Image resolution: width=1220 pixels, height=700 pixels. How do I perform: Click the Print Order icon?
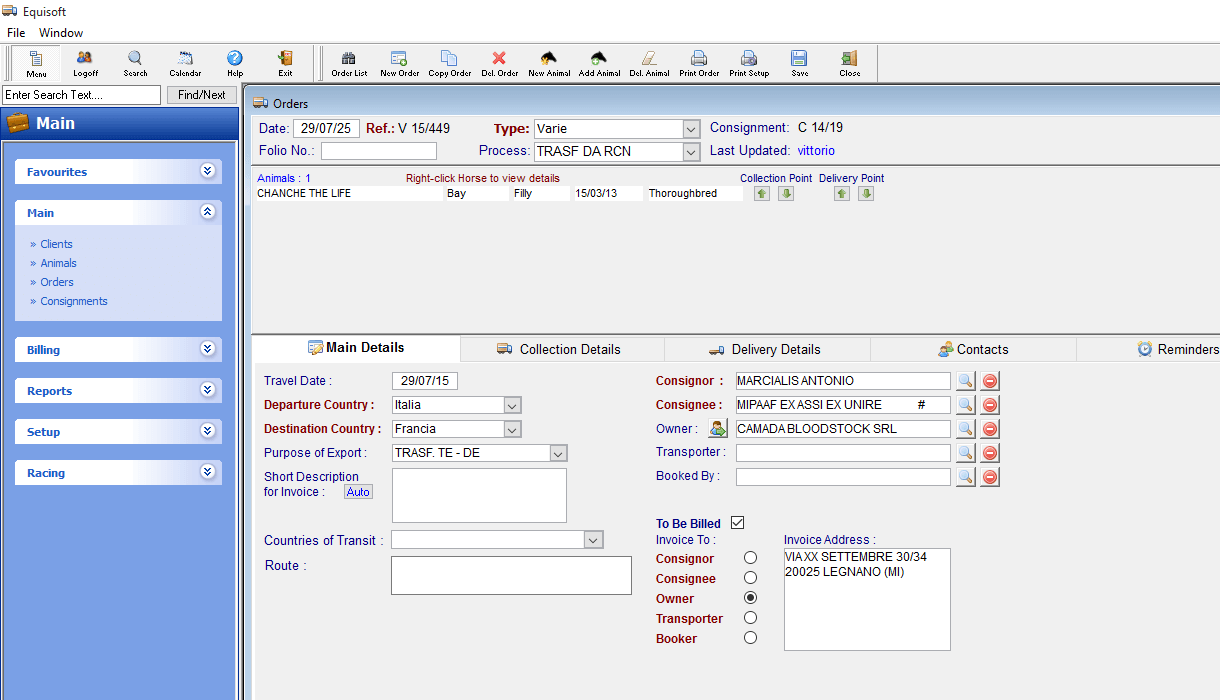click(x=699, y=63)
